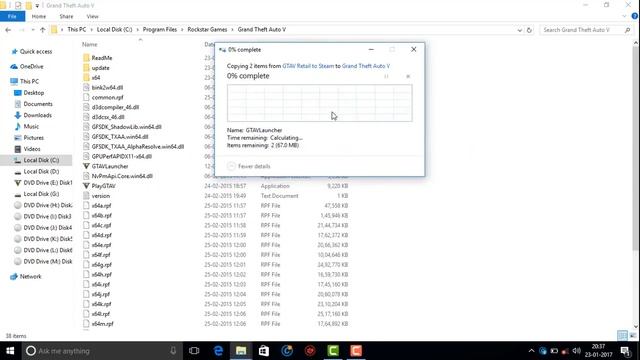Open the Action Center notifications
The width and height of the screenshot is (640, 360).
625,351
